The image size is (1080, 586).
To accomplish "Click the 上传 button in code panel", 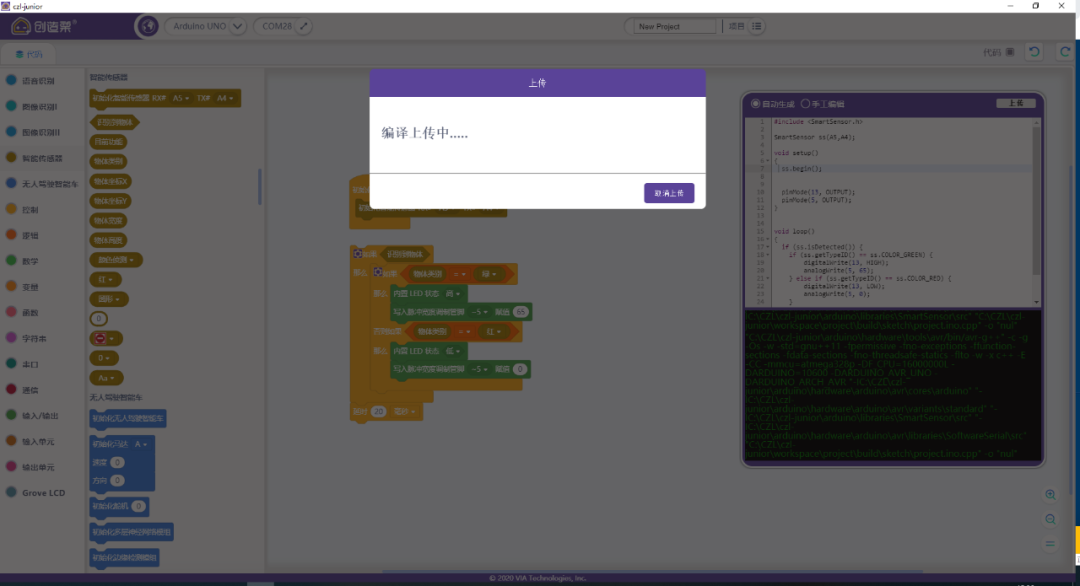I will 1016,103.
